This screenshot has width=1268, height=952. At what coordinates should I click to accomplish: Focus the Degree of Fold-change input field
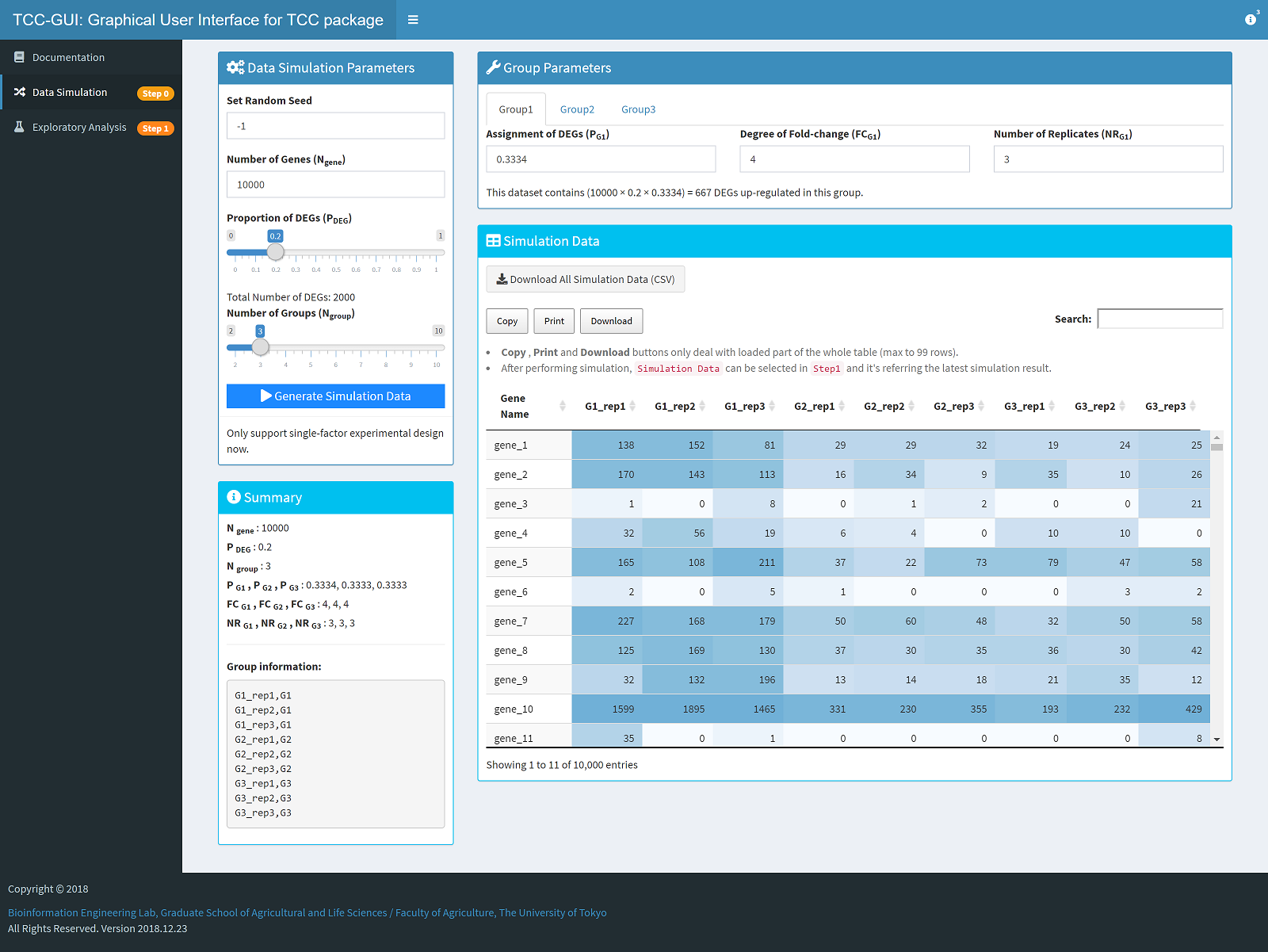pyautogui.click(x=854, y=159)
